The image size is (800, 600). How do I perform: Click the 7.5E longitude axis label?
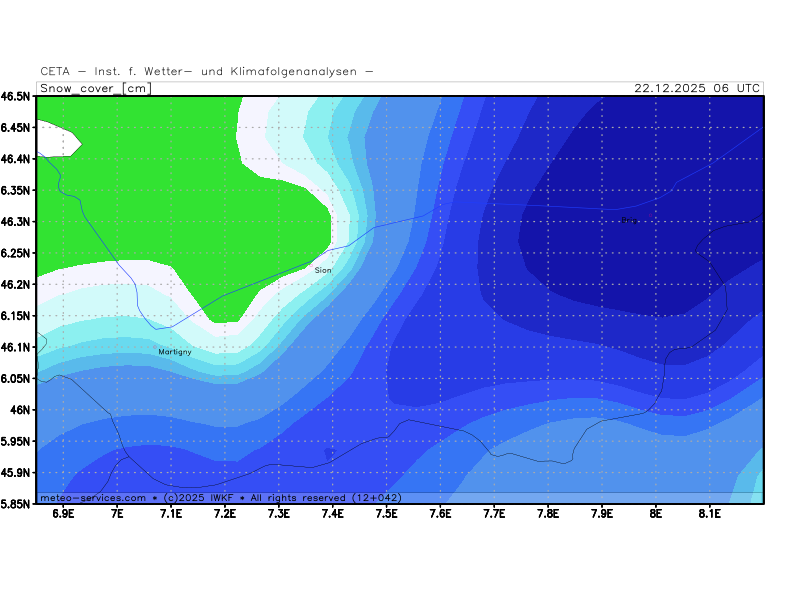[x=386, y=514]
